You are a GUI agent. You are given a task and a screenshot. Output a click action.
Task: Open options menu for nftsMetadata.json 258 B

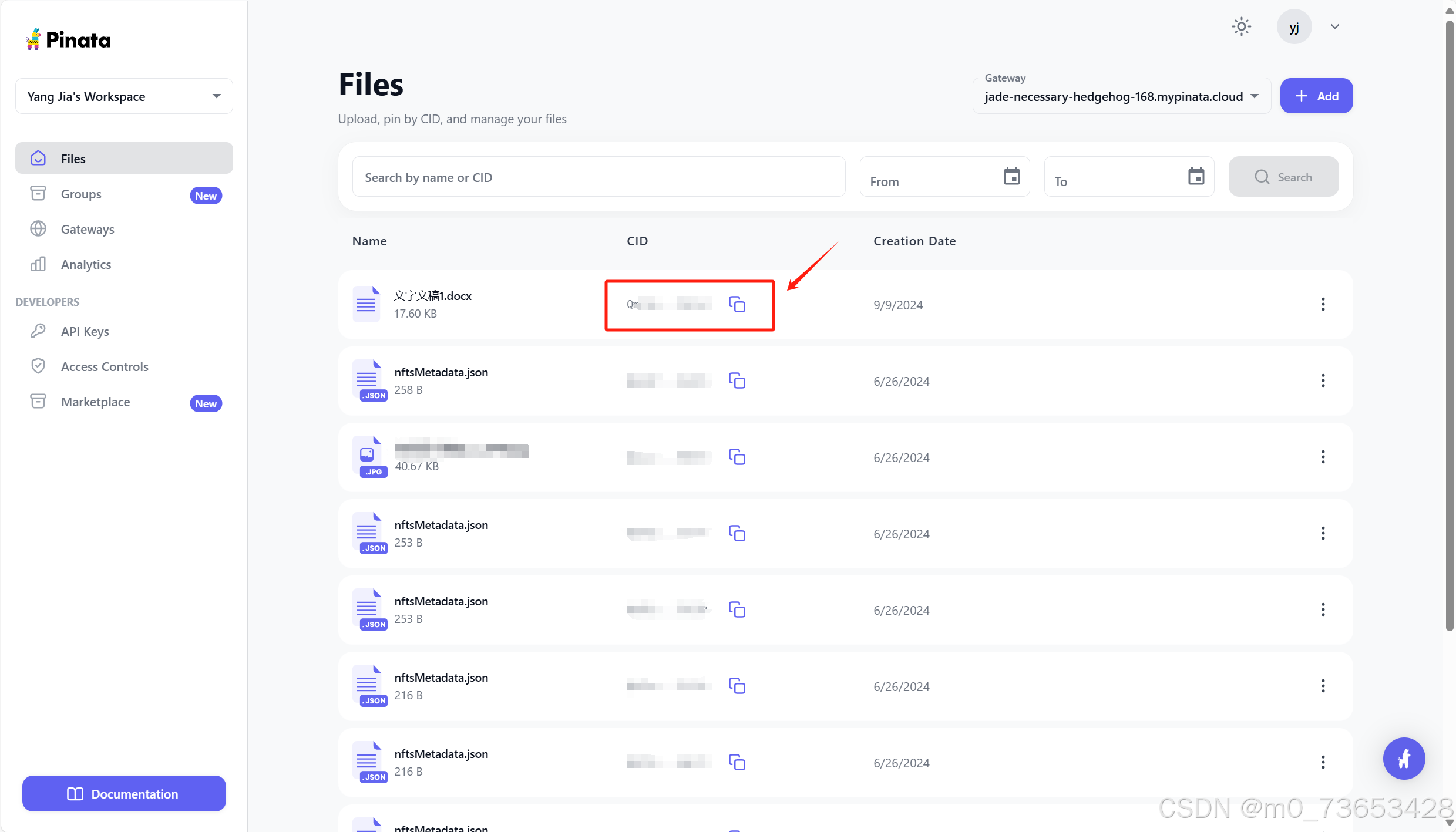[1323, 380]
